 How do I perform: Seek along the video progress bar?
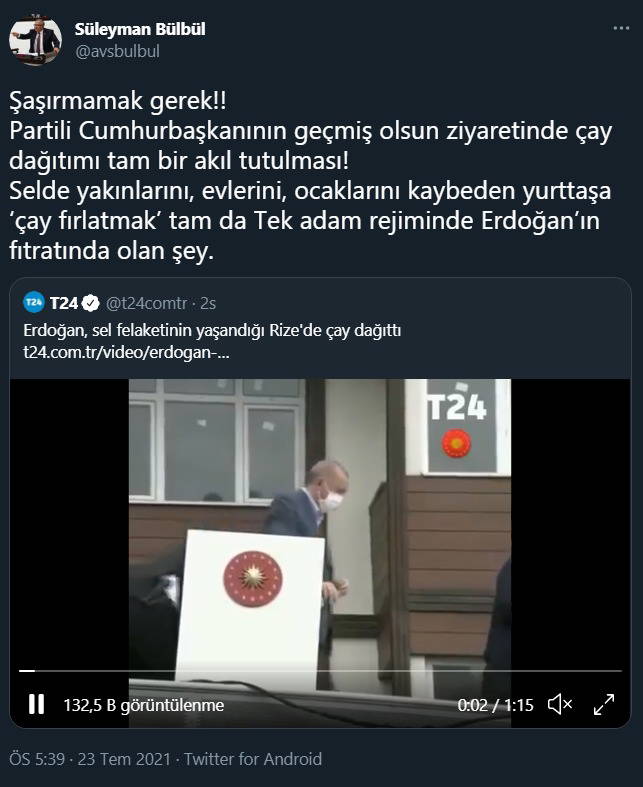click(320, 671)
